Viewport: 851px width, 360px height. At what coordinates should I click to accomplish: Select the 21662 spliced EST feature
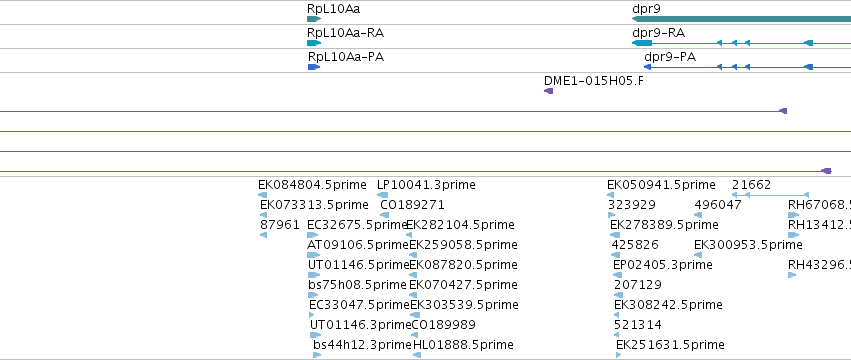770,195
